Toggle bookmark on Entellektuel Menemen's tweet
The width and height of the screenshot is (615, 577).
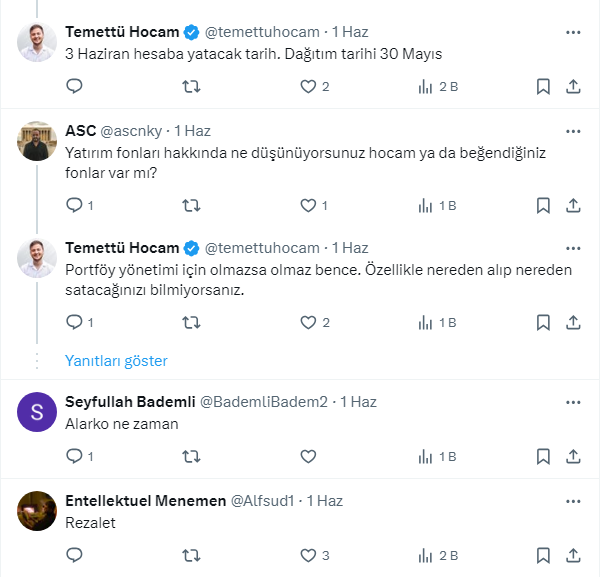pyautogui.click(x=543, y=555)
